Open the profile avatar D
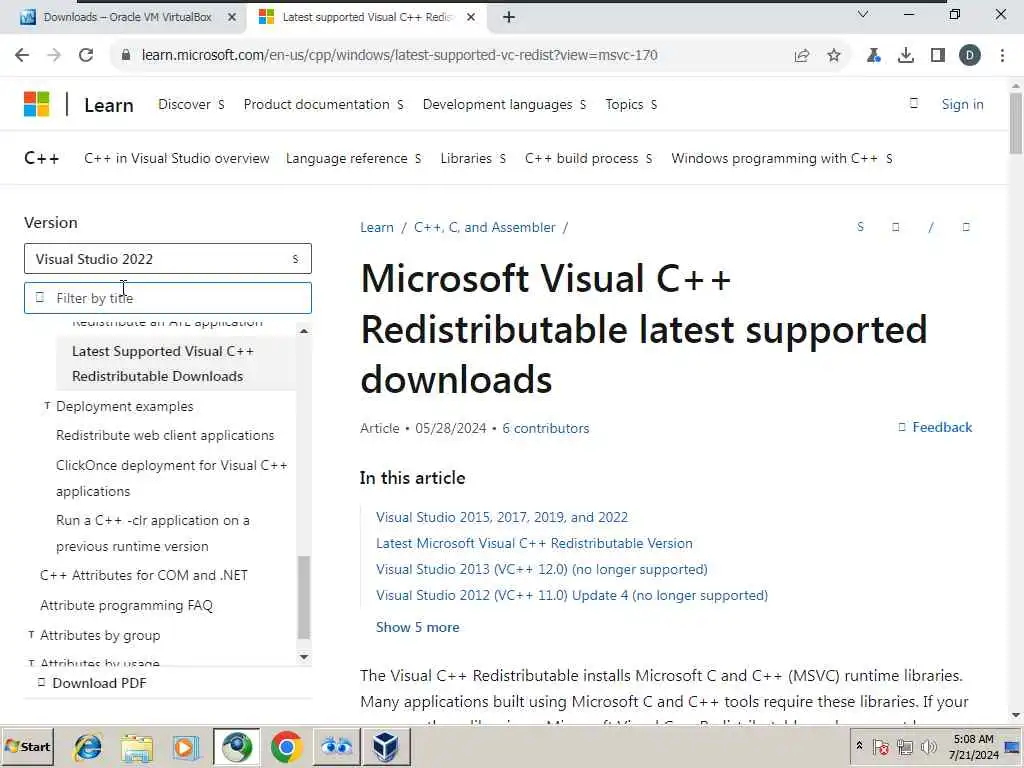 pyautogui.click(x=970, y=56)
